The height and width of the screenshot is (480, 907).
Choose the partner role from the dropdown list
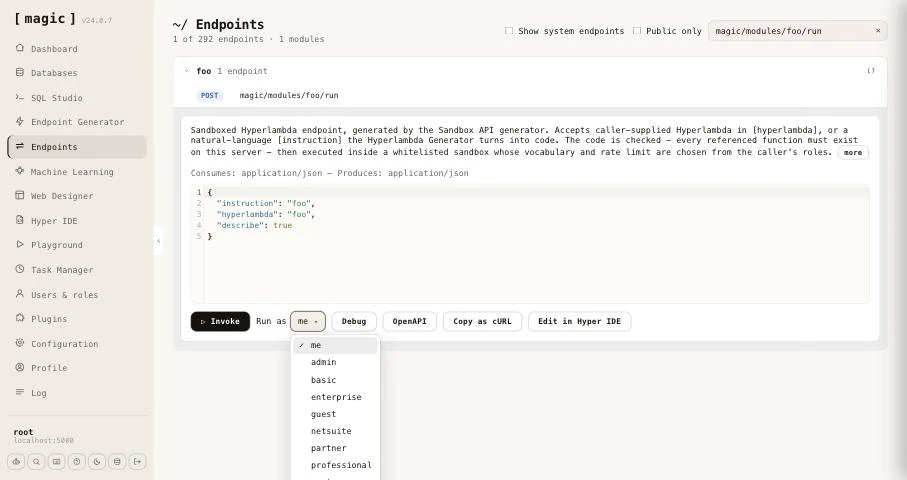(335, 448)
